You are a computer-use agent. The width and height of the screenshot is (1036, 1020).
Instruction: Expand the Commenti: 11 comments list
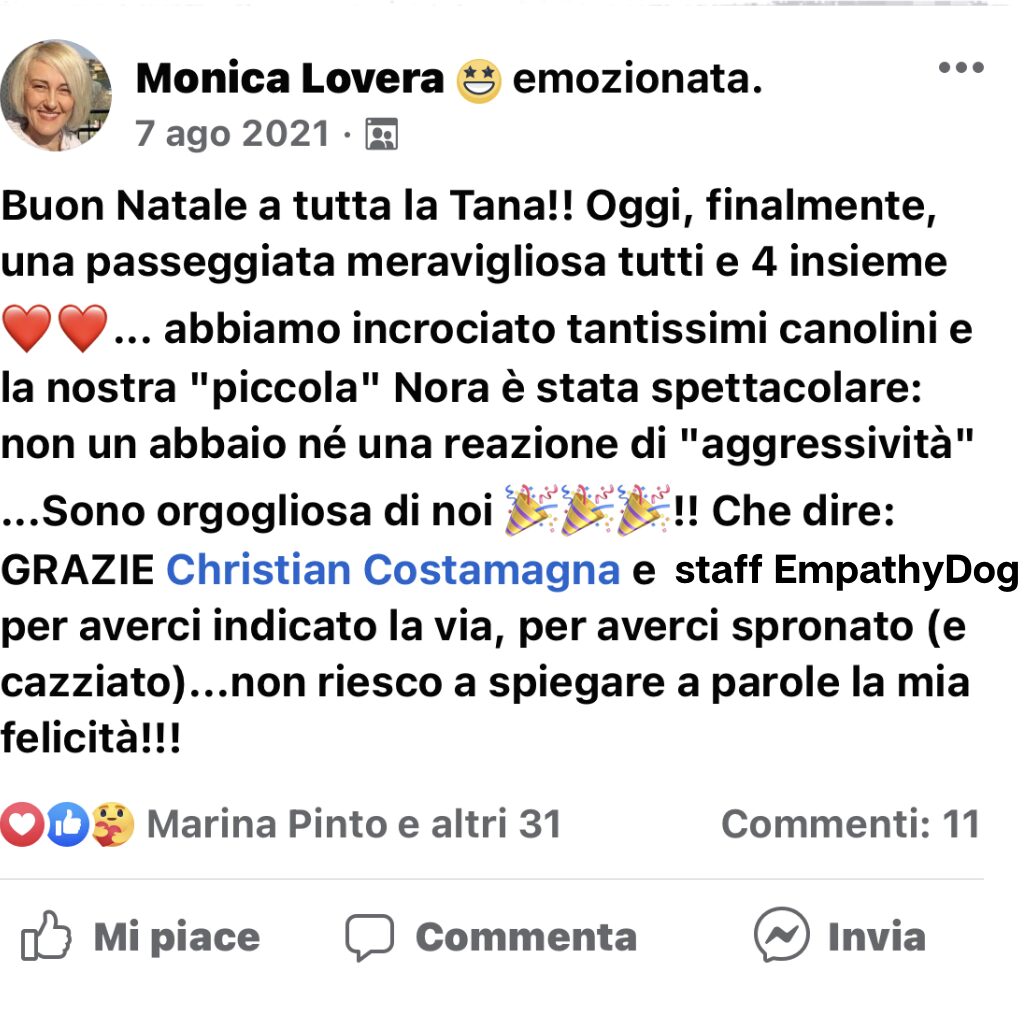pos(850,825)
